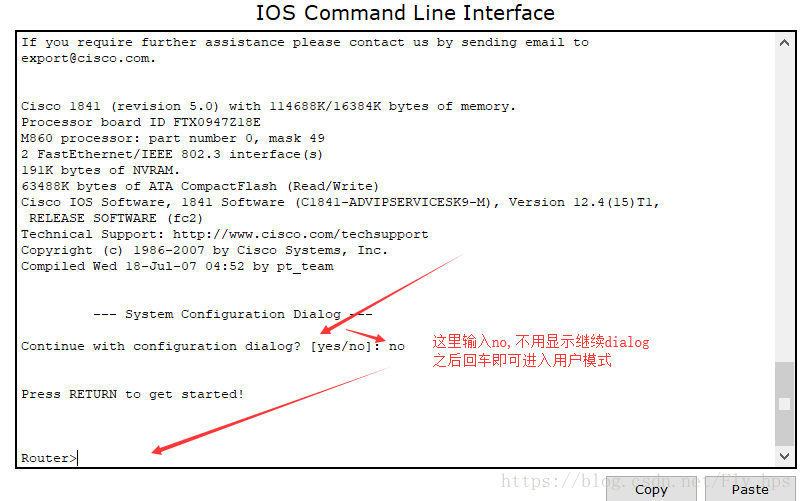The height and width of the screenshot is (501, 802).
Task: Click at the Router> prompt
Action: [49, 458]
